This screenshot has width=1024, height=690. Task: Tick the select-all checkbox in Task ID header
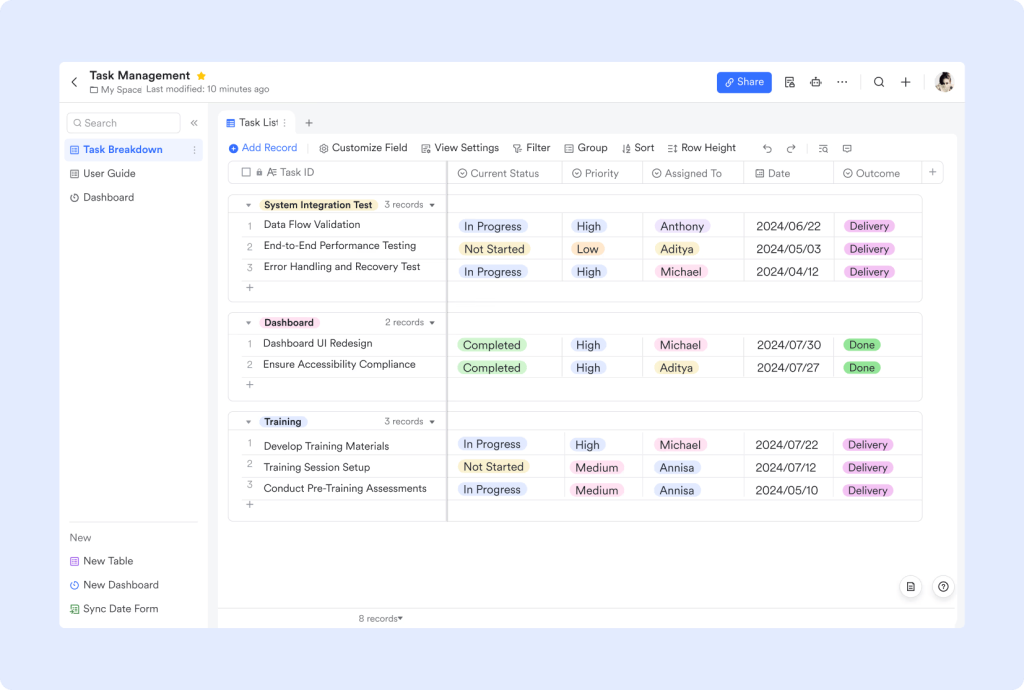[x=246, y=172]
